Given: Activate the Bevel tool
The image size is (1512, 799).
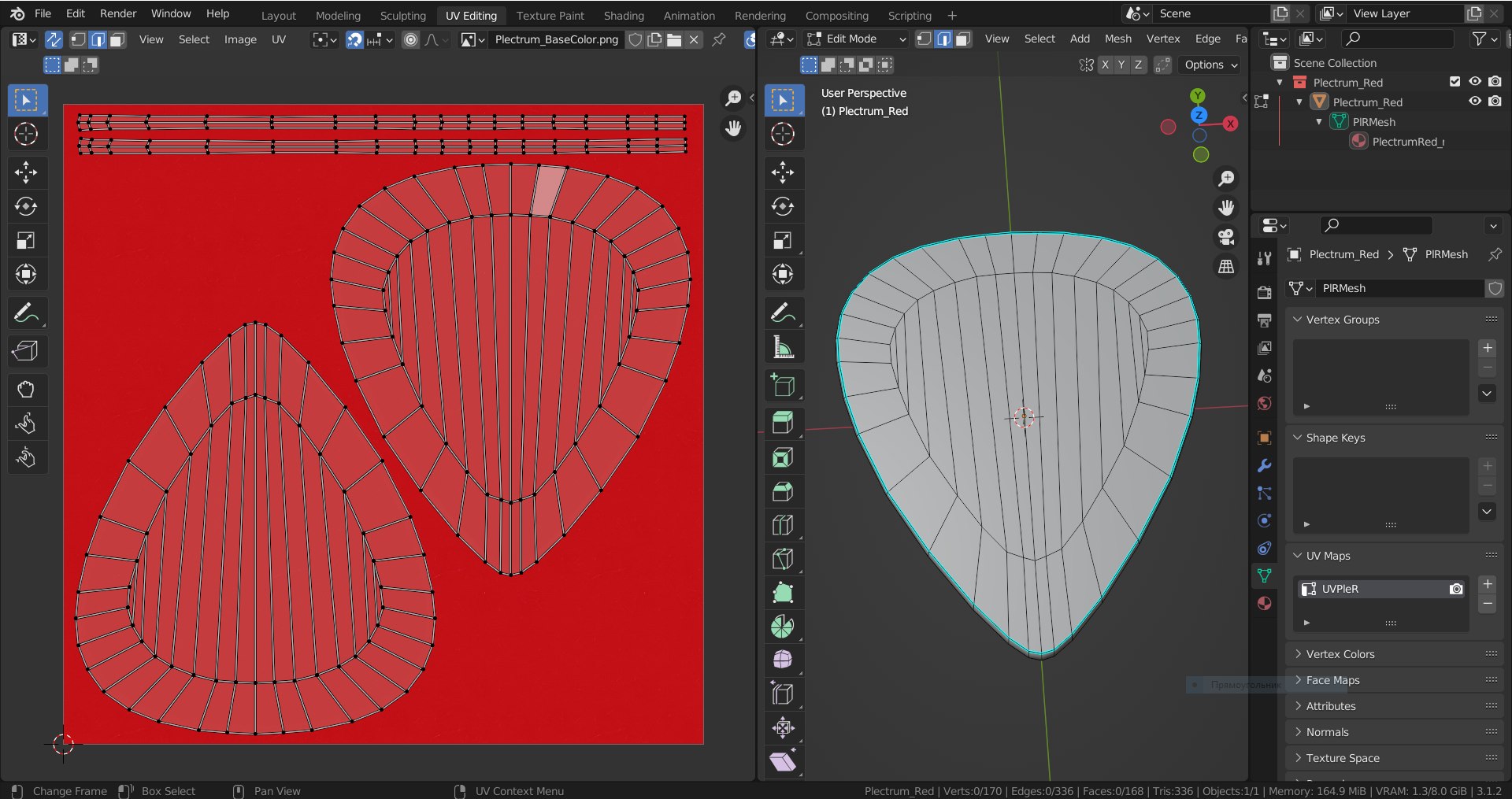Looking at the screenshot, I should pyautogui.click(x=783, y=491).
